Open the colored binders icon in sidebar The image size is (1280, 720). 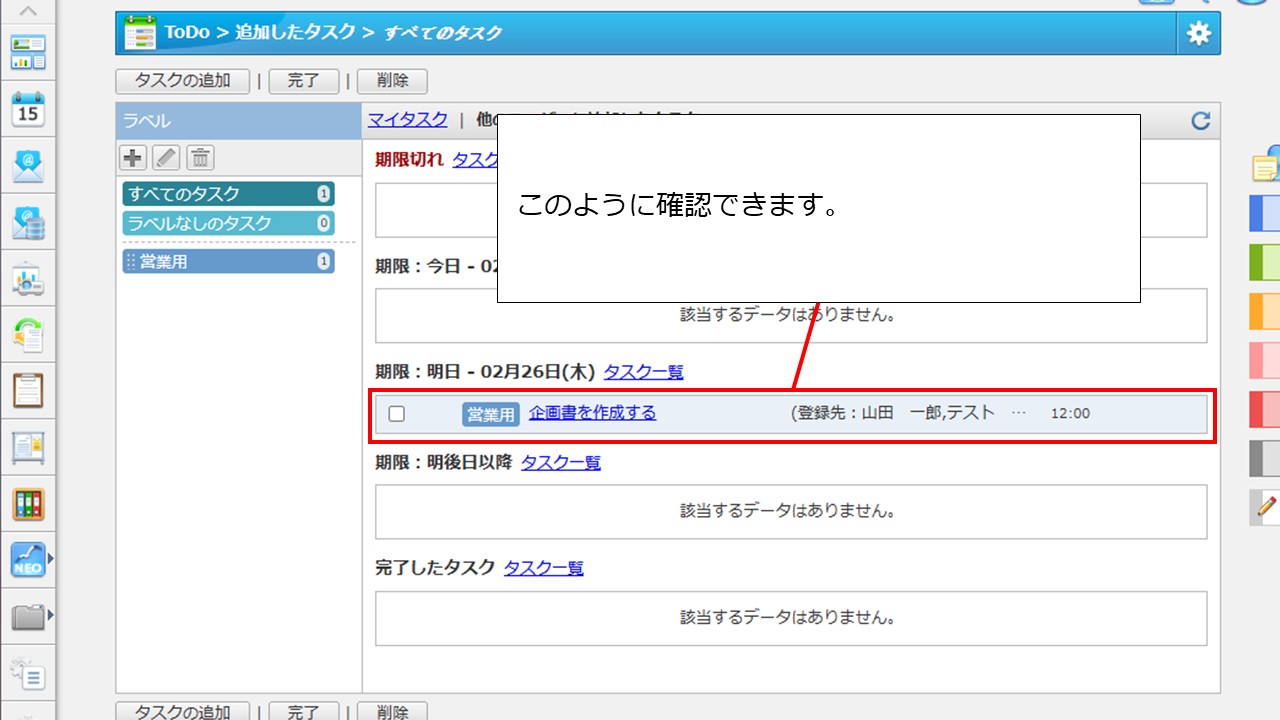pyautogui.click(x=28, y=503)
